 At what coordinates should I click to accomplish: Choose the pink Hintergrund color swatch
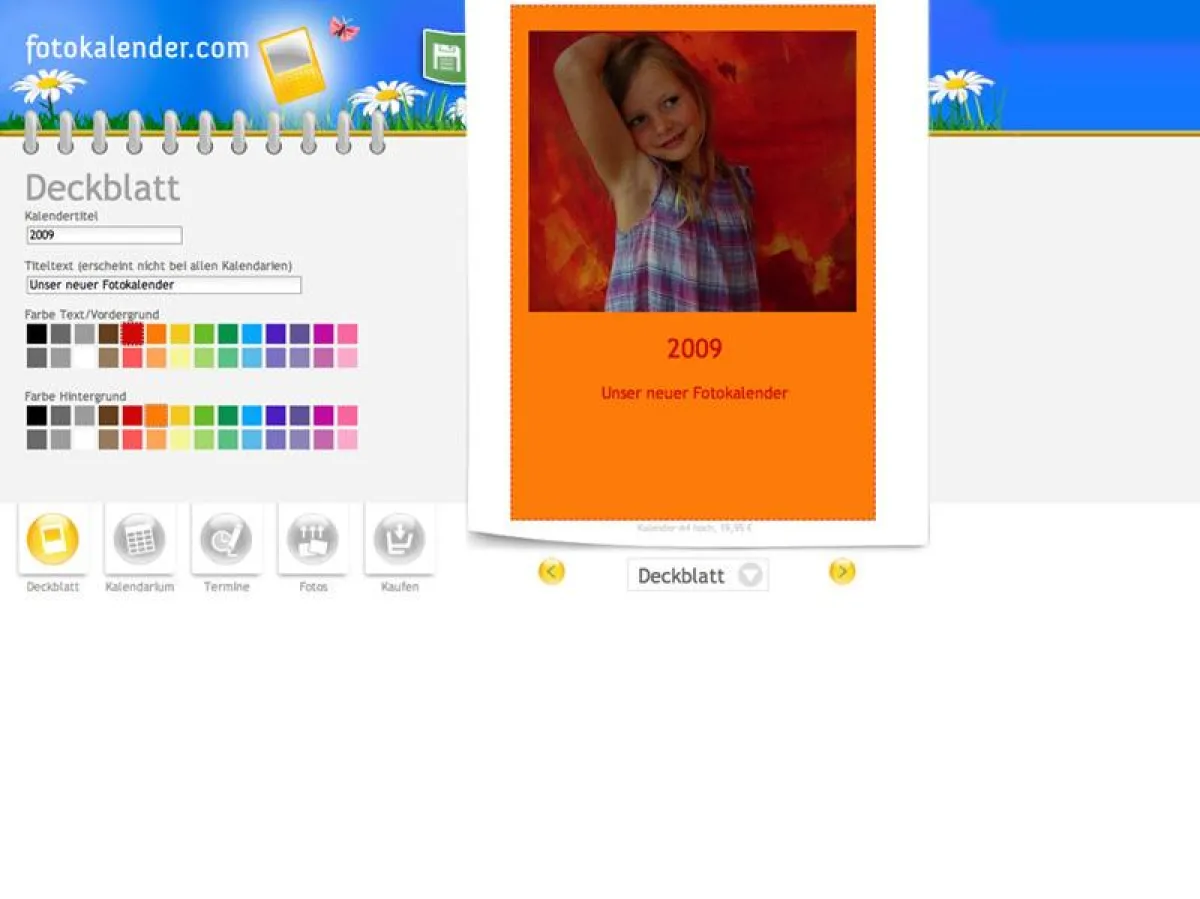[347, 415]
